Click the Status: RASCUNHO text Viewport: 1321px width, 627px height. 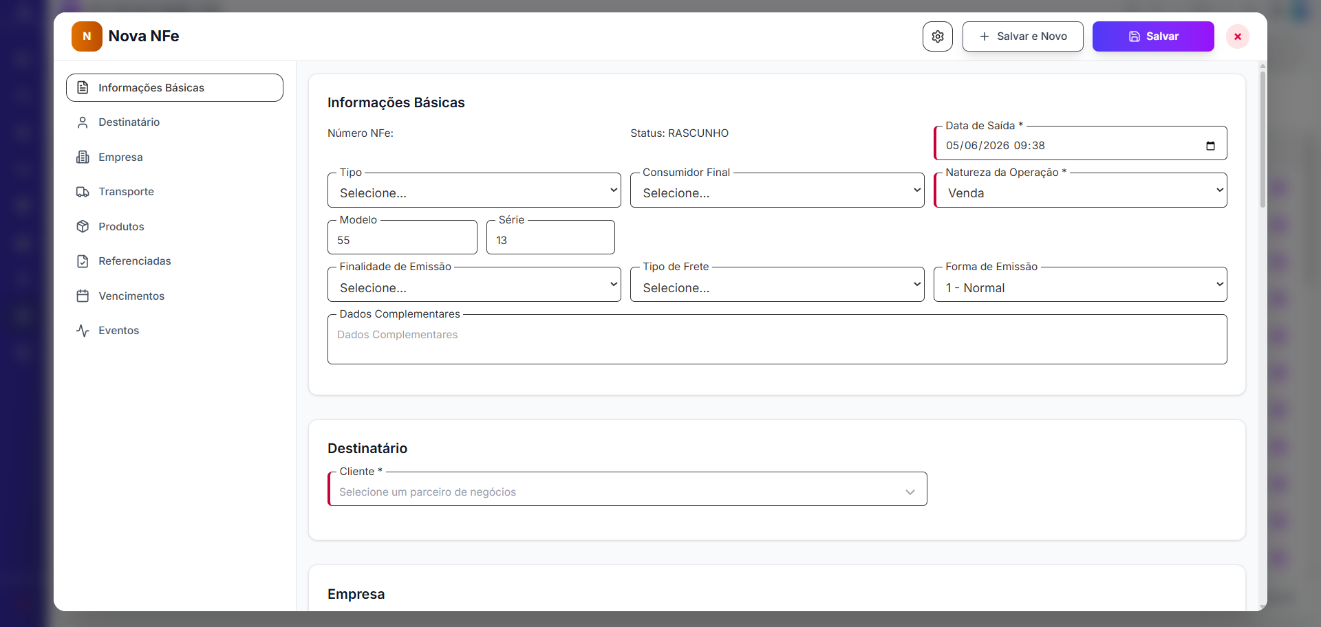coord(680,133)
